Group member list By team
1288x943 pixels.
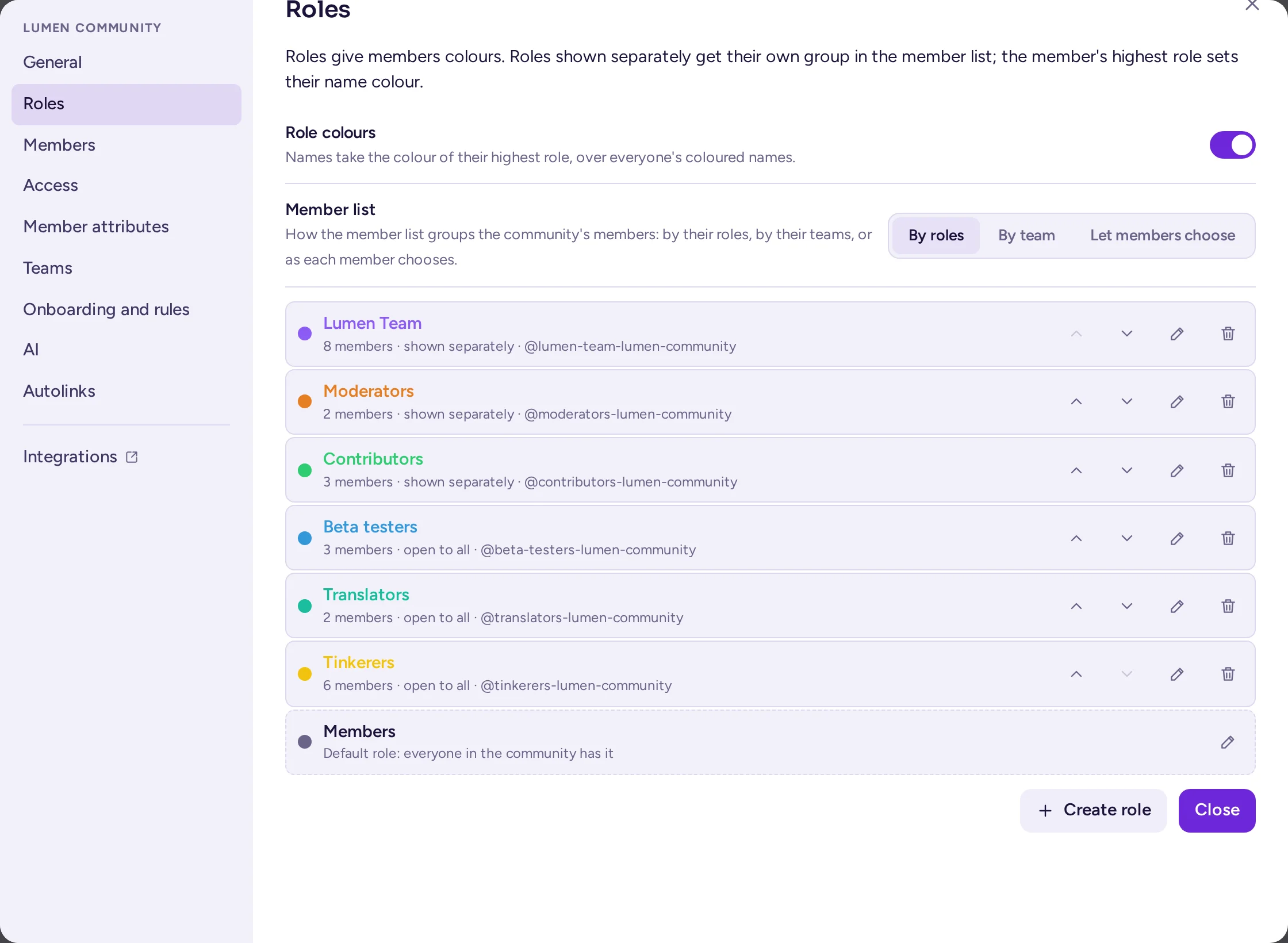(1026, 236)
